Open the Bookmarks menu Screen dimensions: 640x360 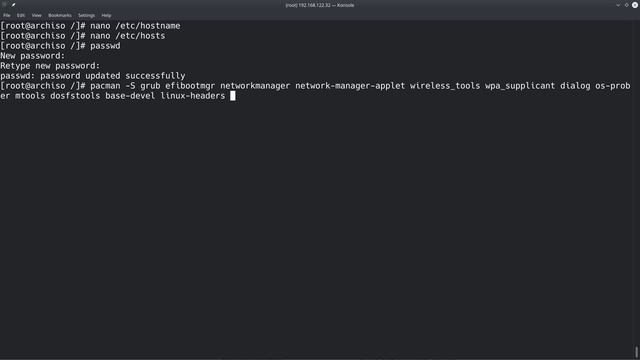tap(60, 16)
